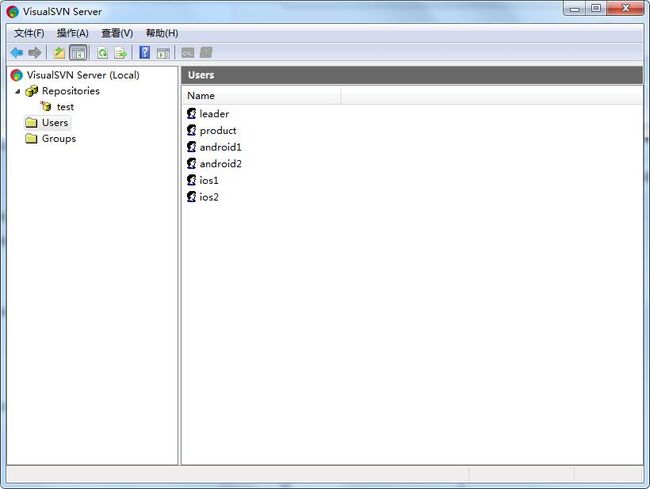Image resolution: width=650 pixels, height=489 pixels.
Task: Click the user icon beside product
Action: [192, 130]
